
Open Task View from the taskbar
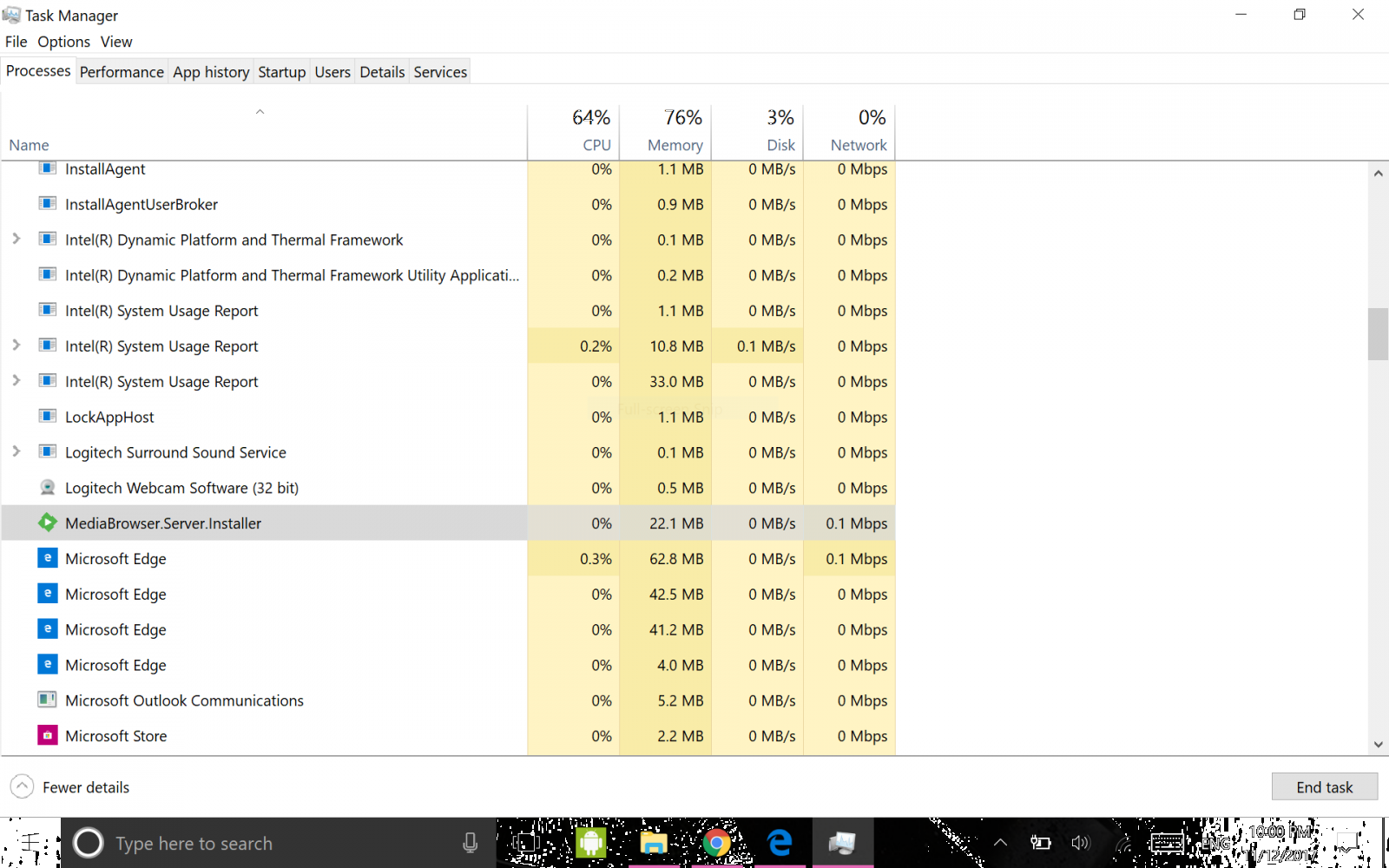tap(525, 842)
